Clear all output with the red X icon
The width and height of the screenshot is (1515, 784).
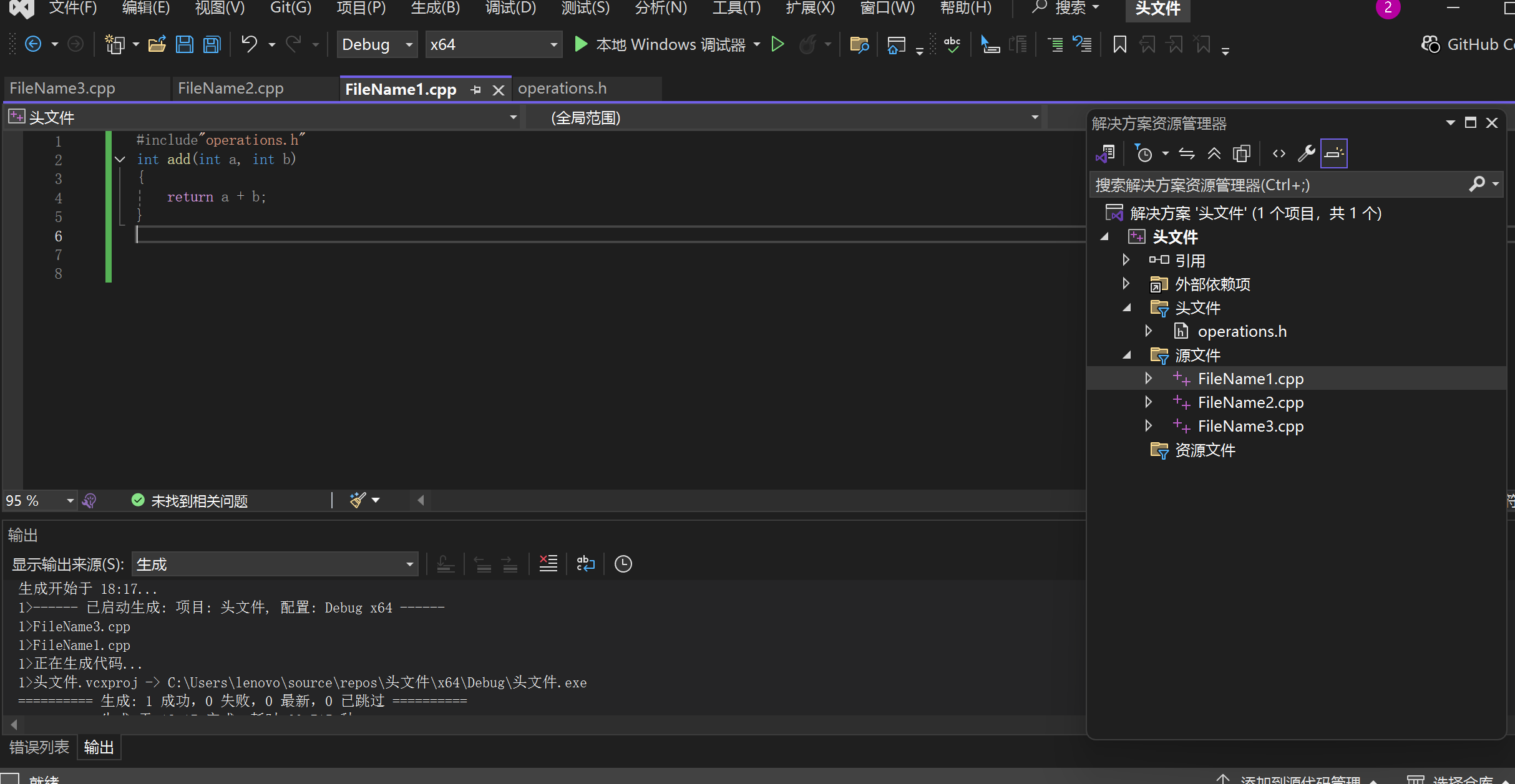pos(548,564)
